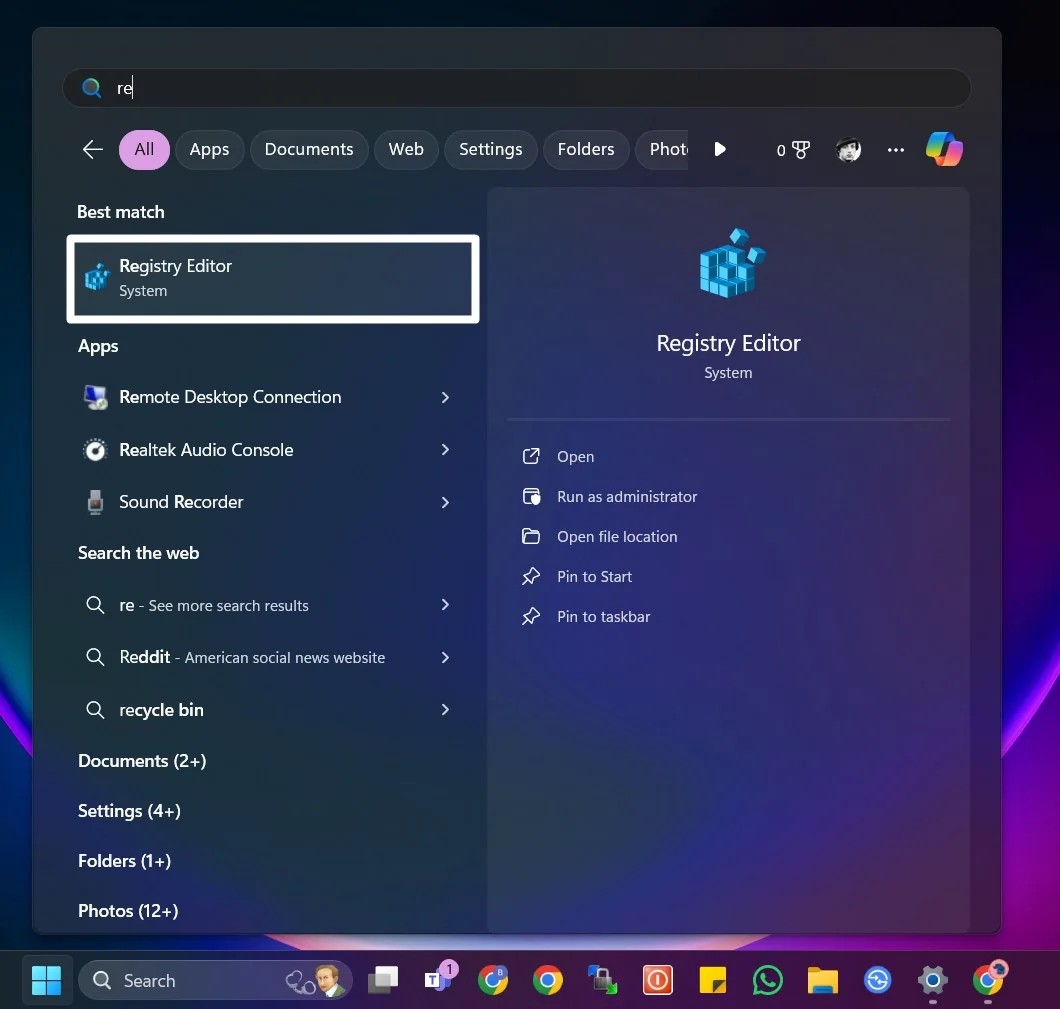Open your user account avatar
1060x1009 pixels.
click(x=847, y=149)
